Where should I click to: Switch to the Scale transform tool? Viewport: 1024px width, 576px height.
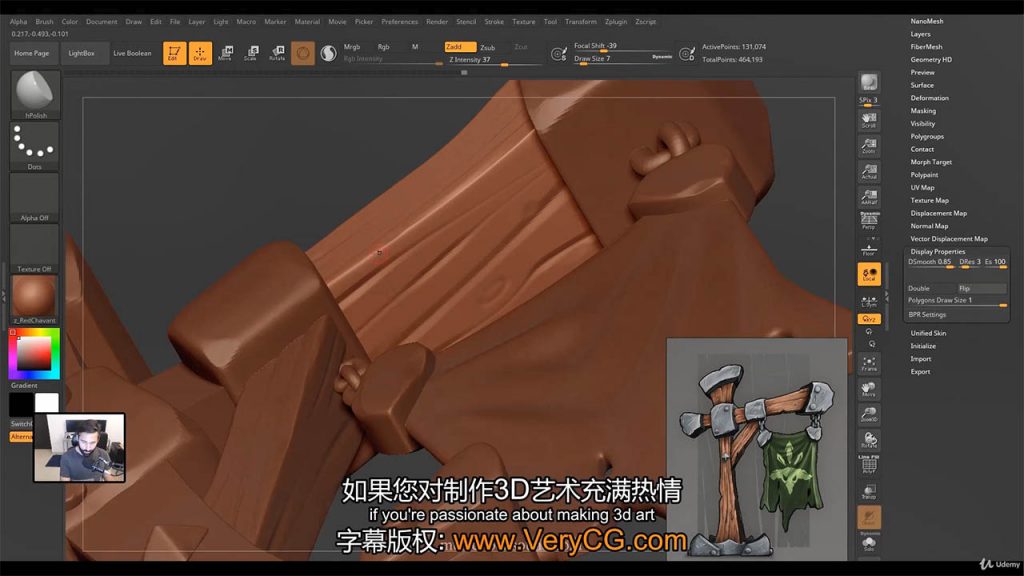(251, 53)
